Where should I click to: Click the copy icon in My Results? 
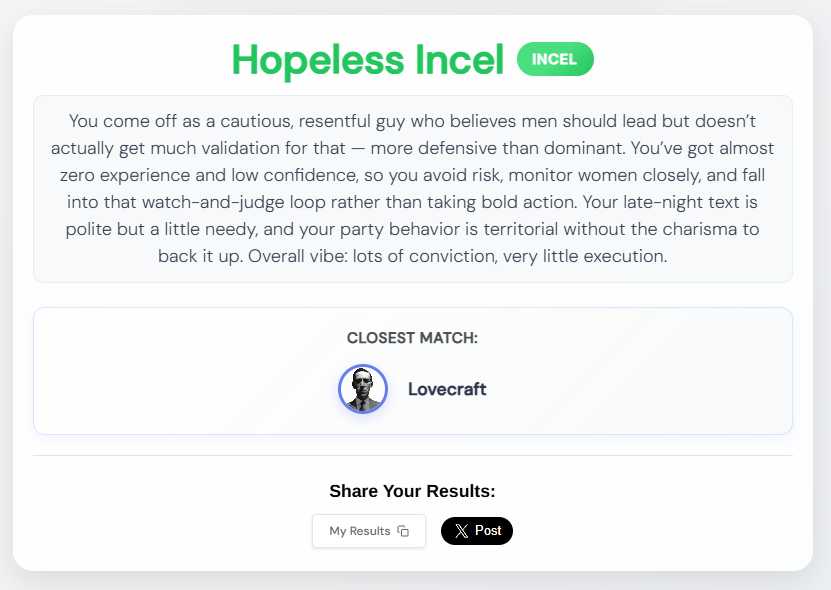point(403,531)
